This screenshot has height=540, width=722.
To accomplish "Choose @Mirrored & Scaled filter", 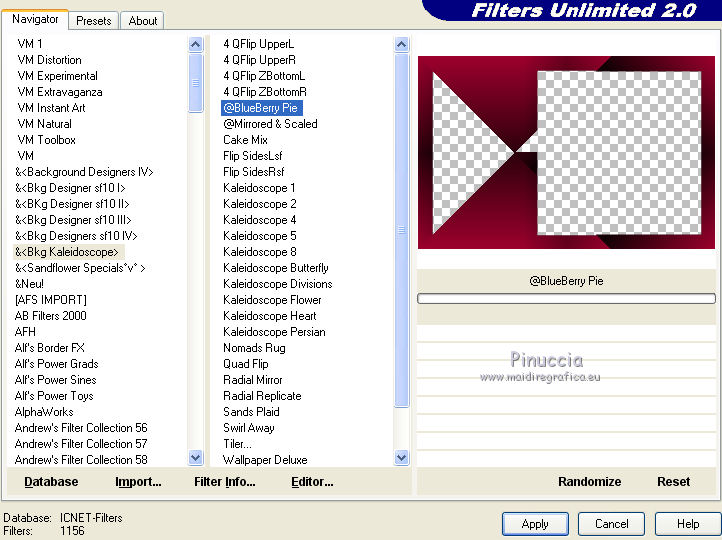I will pos(270,124).
